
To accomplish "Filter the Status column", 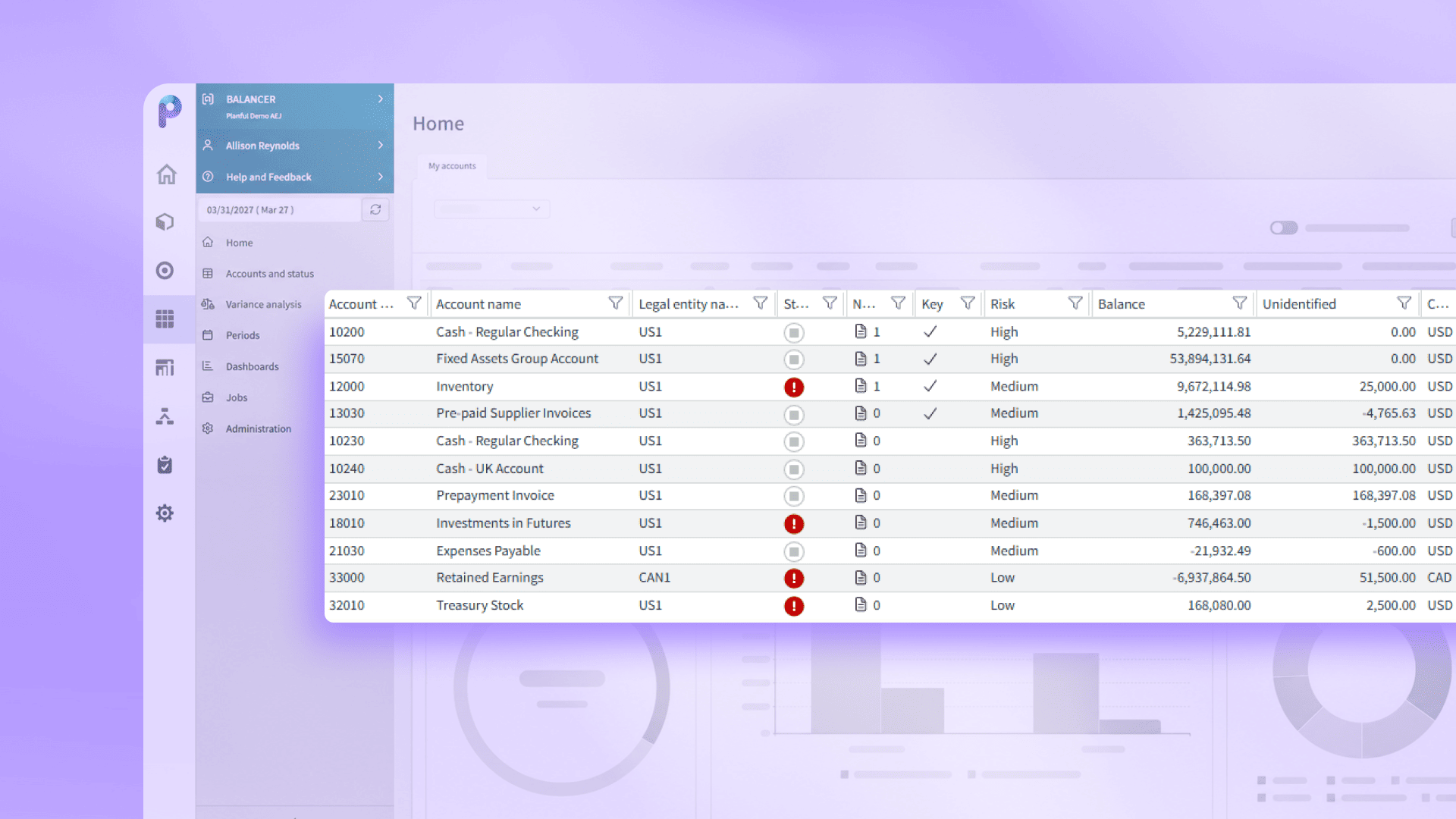I will point(830,303).
